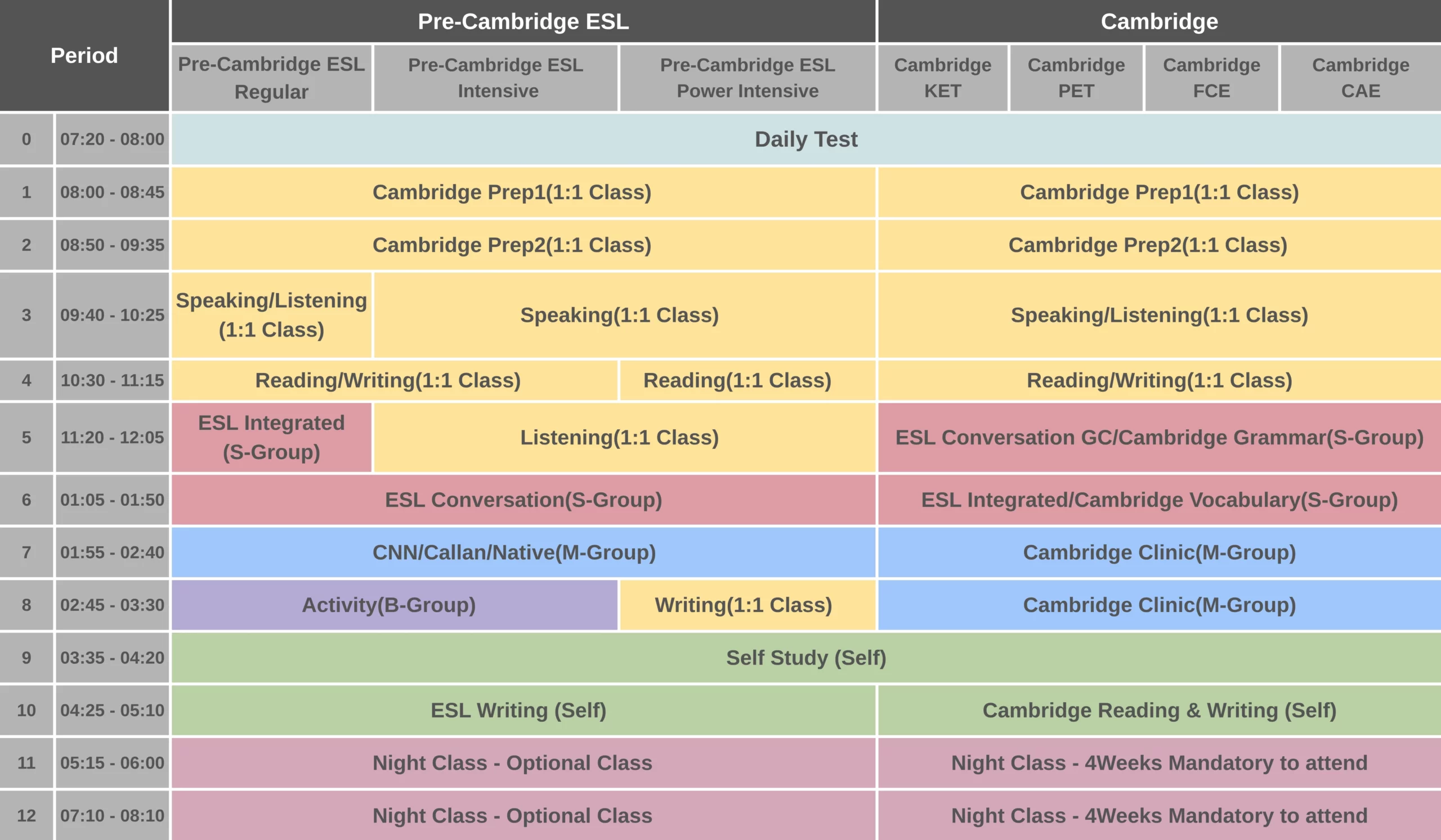Select the Cambridge Reading & Writing (Self) cell
The width and height of the screenshot is (1441, 840).
pyautogui.click(x=1159, y=710)
